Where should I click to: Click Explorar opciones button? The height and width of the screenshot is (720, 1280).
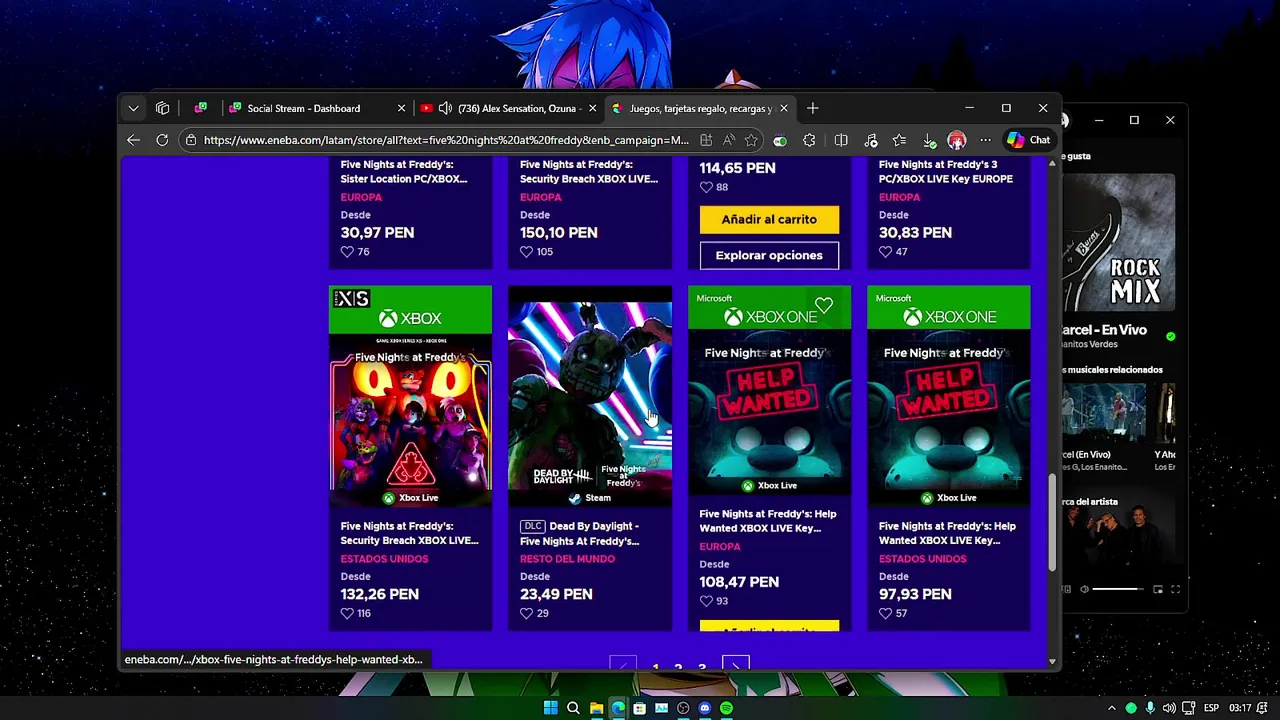[x=769, y=255]
